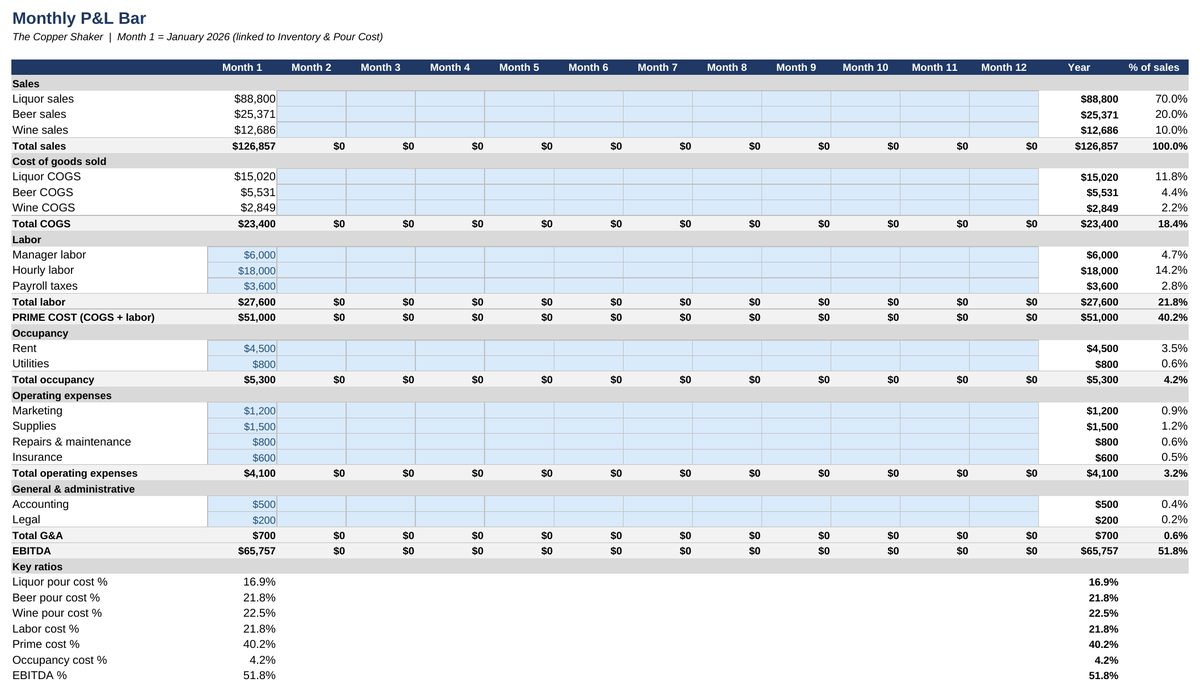Click the empty Month 3 Rent cell

click(x=380, y=349)
